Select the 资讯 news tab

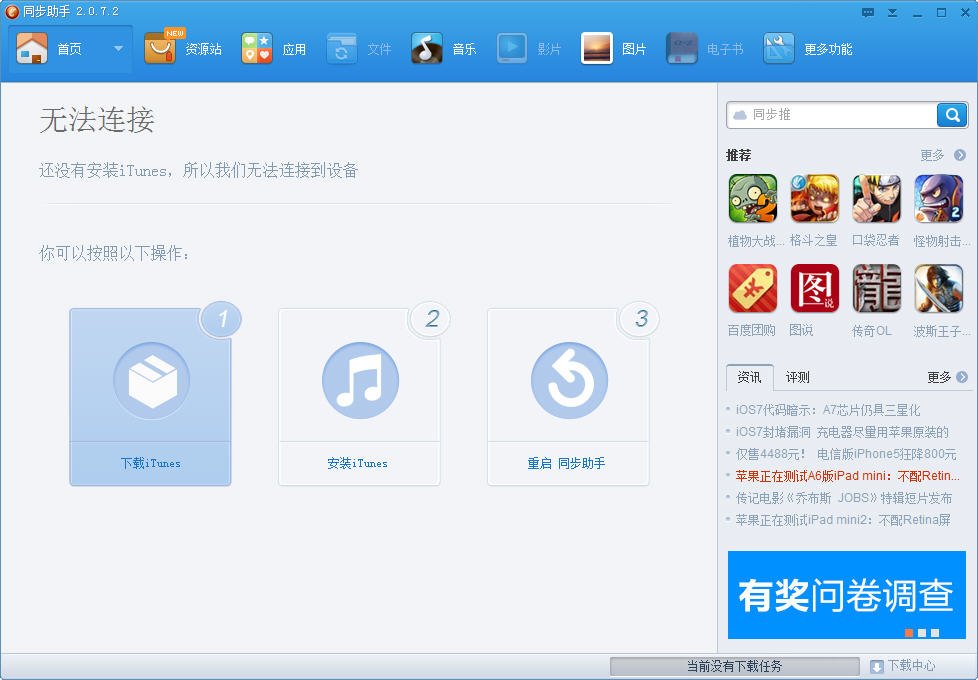tap(750, 377)
